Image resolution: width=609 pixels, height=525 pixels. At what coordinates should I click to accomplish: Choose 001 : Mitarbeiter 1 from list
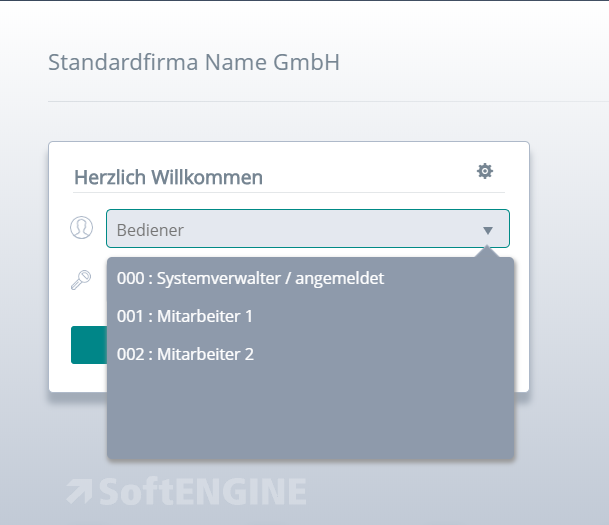coord(185,316)
